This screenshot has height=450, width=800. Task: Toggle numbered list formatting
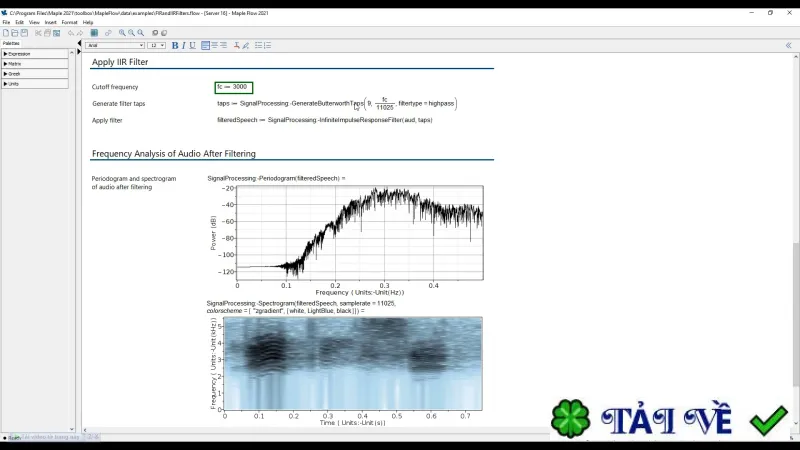coord(267,45)
